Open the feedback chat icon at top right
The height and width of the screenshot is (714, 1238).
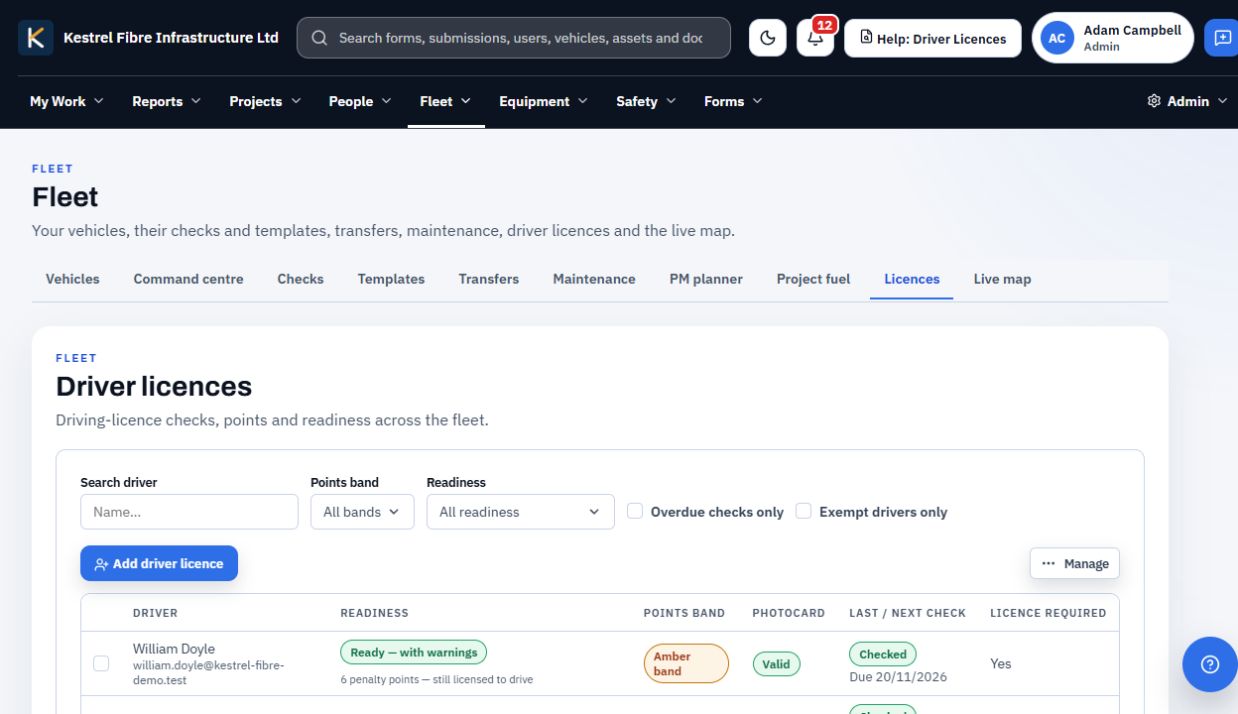tap(1222, 38)
